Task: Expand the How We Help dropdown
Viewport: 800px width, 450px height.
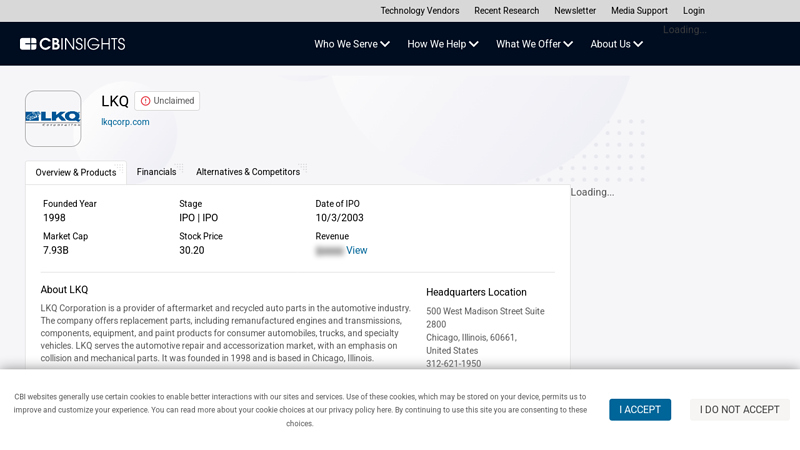Action: (443, 44)
